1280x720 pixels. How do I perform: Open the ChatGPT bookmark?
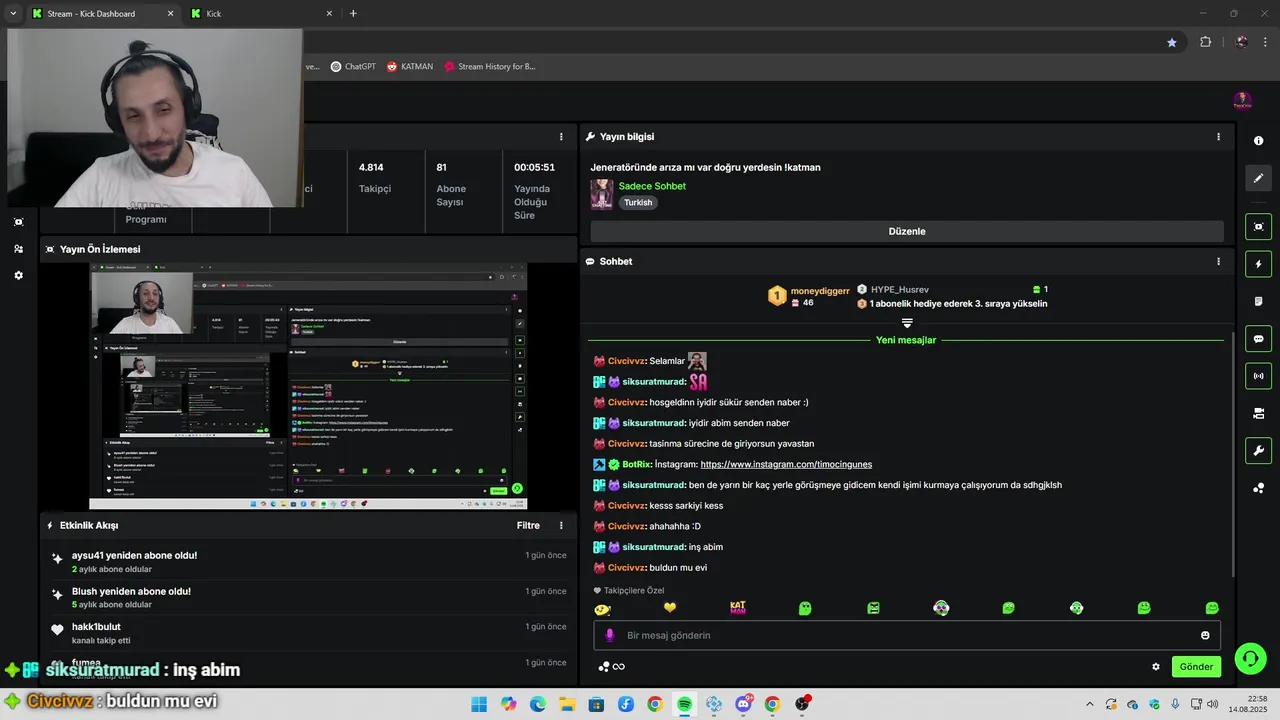coord(353,67)
